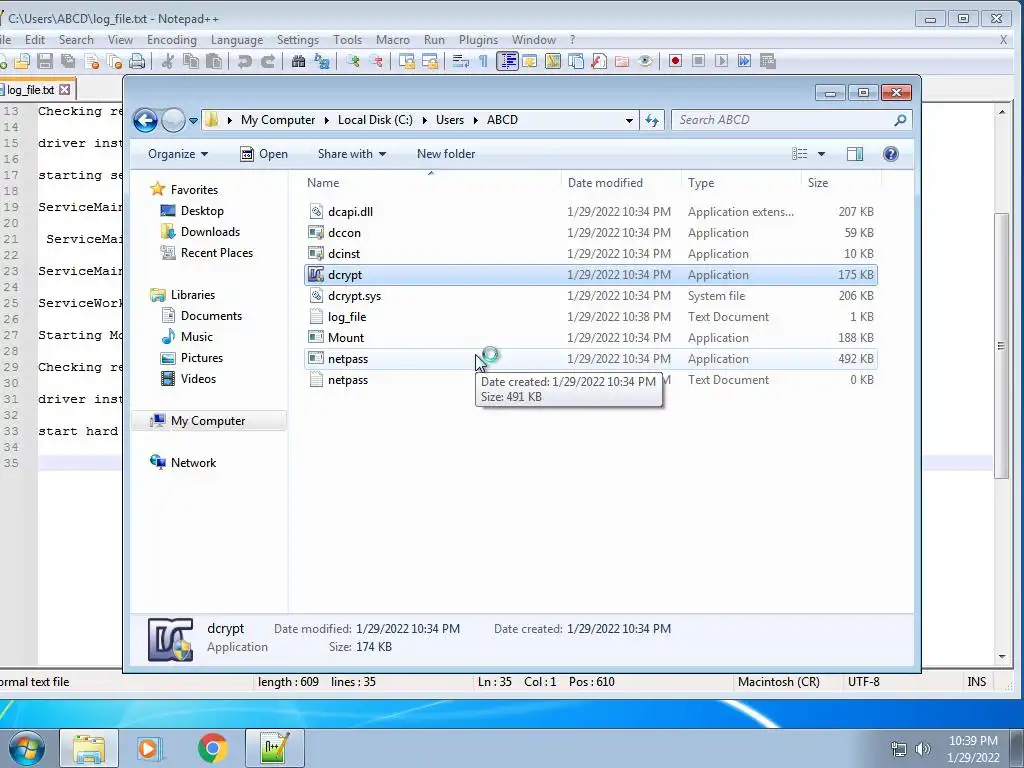The height and width of the screenshot is (768, 1024).
Task: Click Run macro multiple times icon
Action: tap(744, 61)
